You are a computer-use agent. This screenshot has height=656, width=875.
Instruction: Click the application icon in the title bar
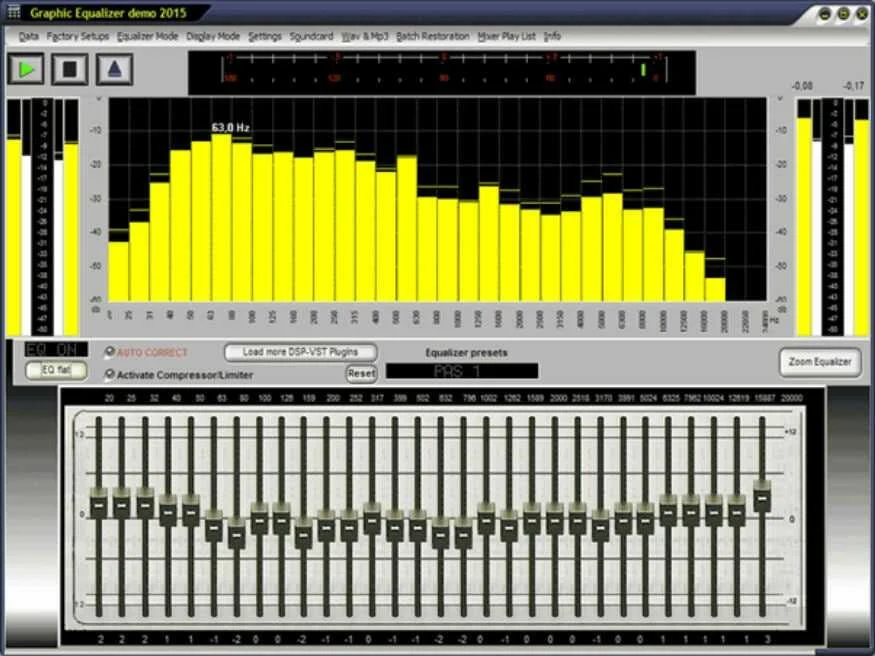pos(13,13)
